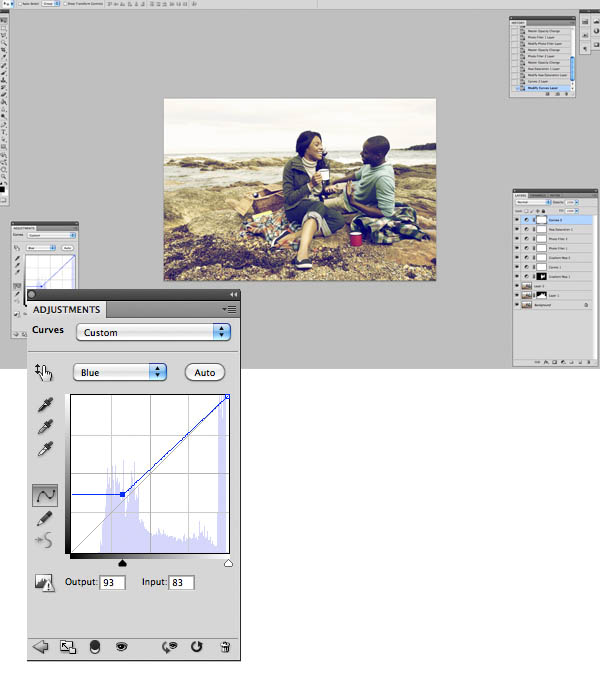
Task: Return to adjustment list with back arrow
Action: (x=41, y=647)
